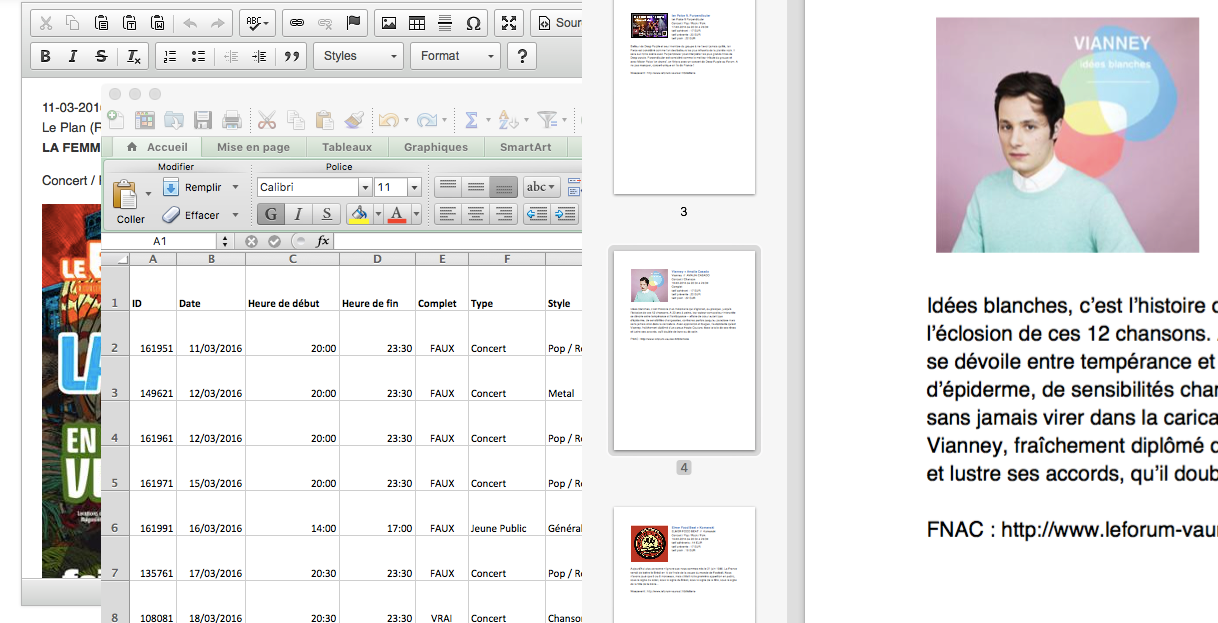This screenshot has width=1218, height=623.
Task: Open the abc text orientation dropdown
Action: coord(542,187)
